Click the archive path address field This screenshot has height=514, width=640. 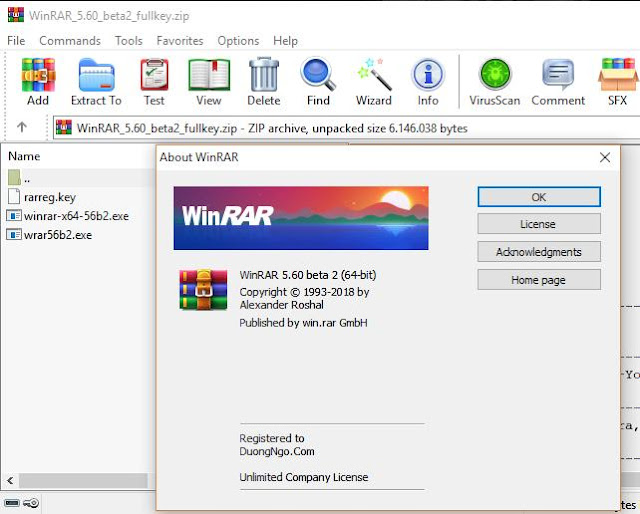pyautogui.click(x=346, y=128)
